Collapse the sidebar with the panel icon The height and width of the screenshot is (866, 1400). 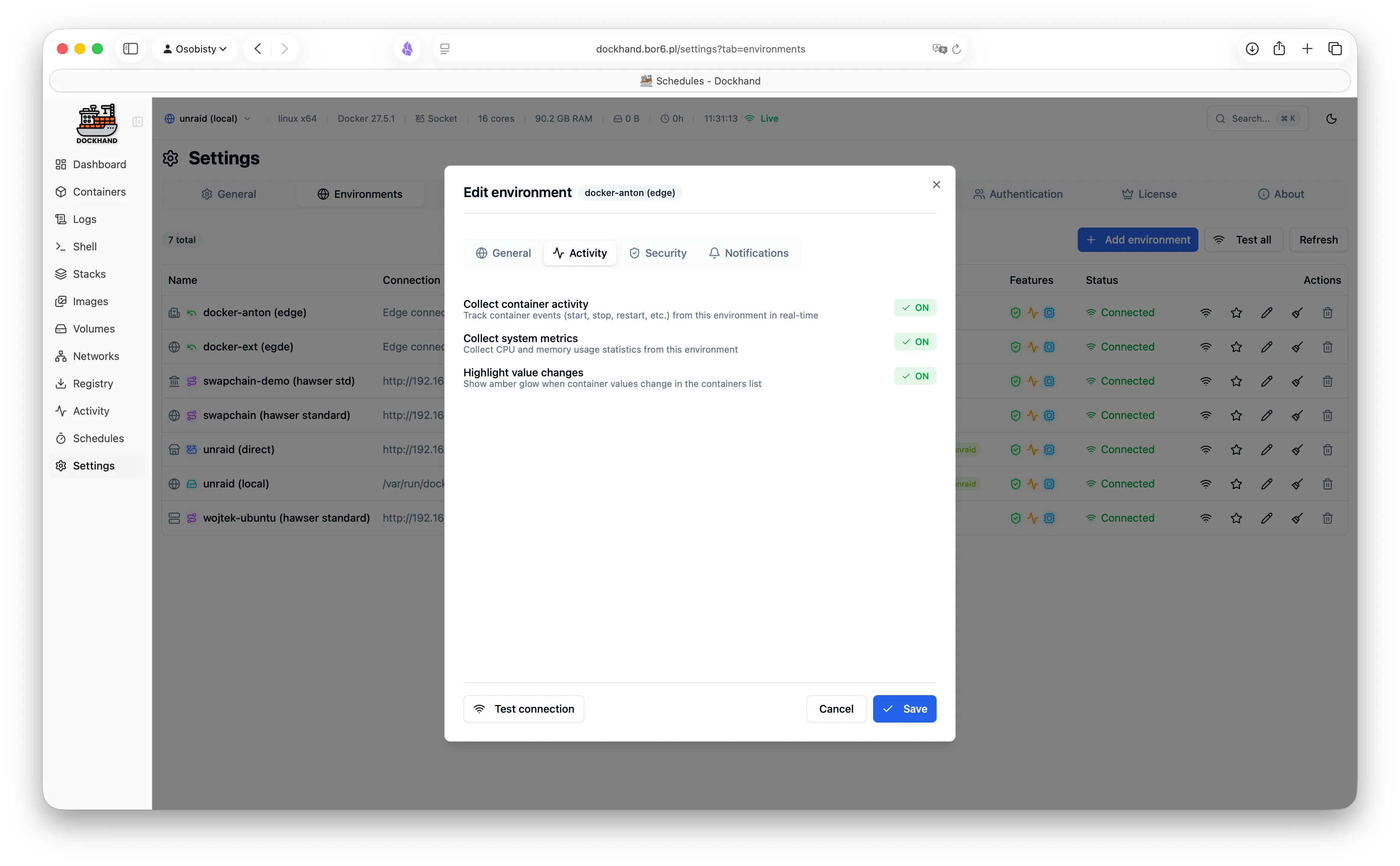click(137, 121)
